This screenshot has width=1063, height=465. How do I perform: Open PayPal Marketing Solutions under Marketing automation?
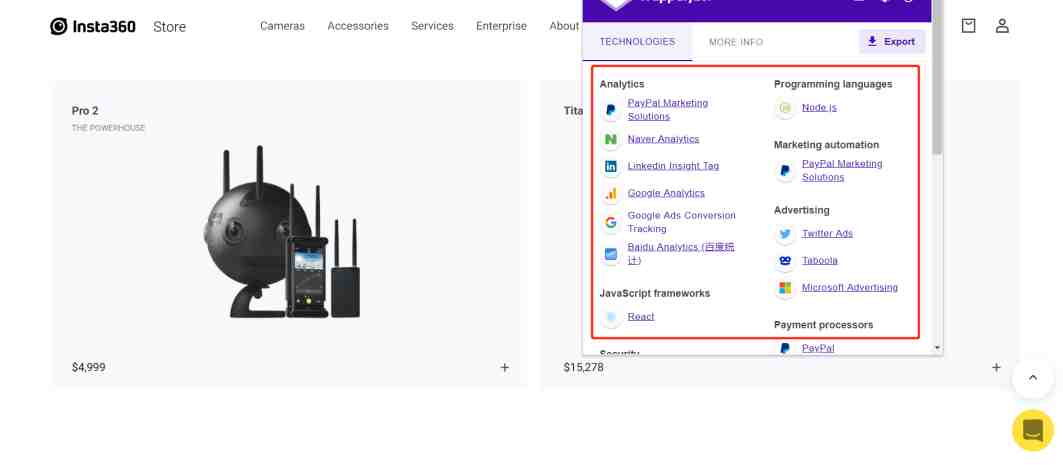(x=842, y=171)
